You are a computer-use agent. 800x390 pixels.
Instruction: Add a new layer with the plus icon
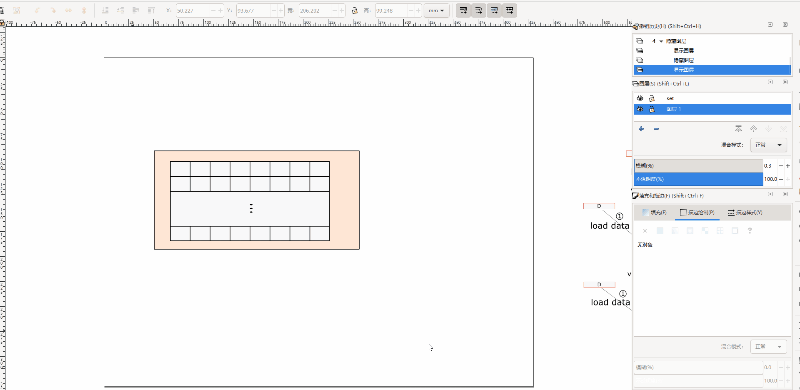[641, 129]
